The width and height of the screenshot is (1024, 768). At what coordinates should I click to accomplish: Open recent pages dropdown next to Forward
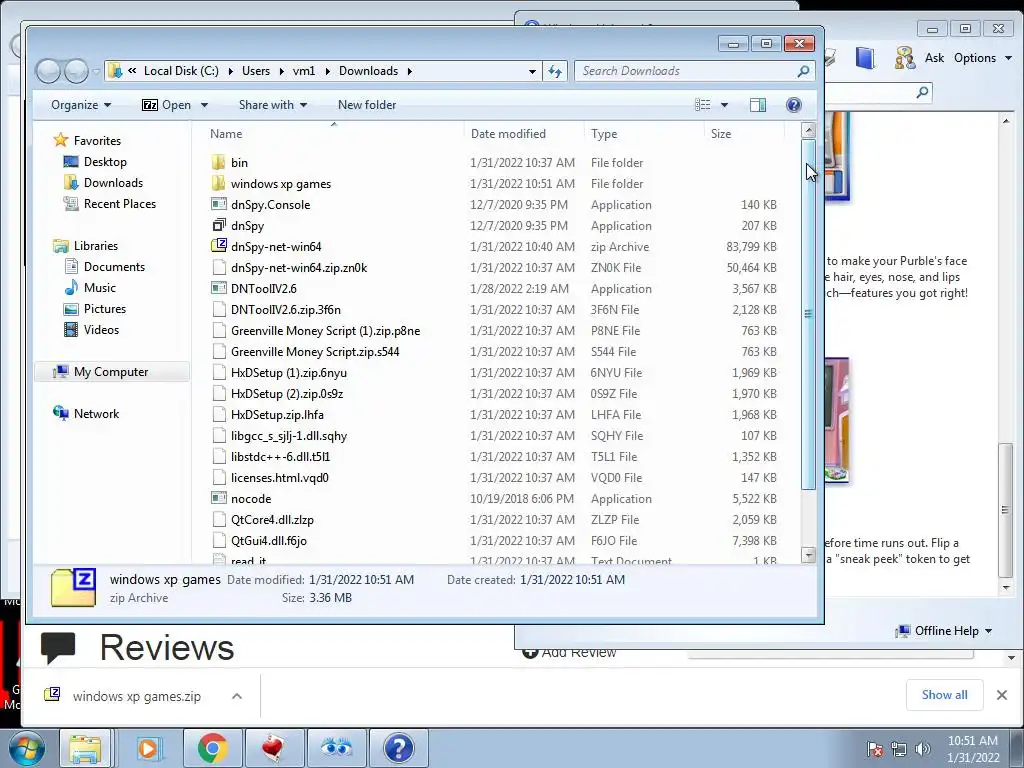click(x=96, y=71)
